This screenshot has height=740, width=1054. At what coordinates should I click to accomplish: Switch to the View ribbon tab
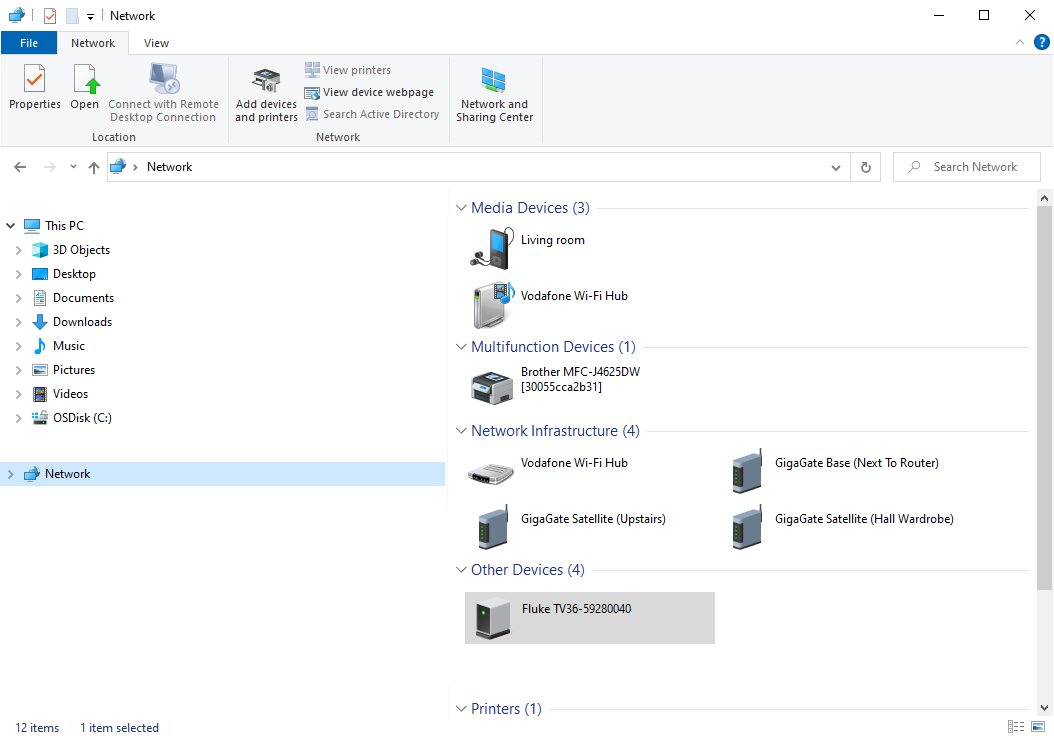[x=156, y=43]
